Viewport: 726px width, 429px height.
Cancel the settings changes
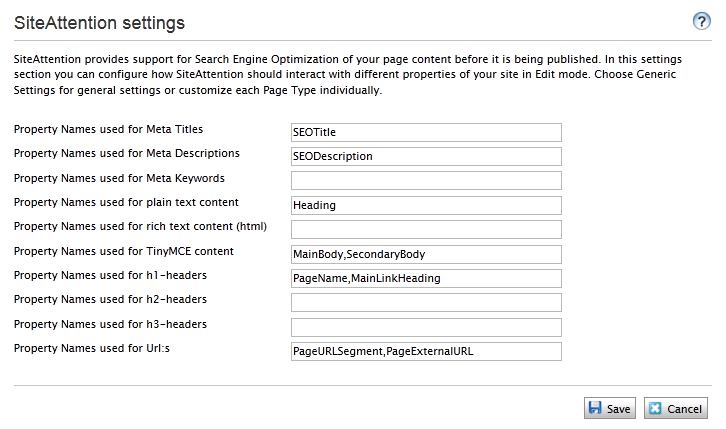tap(675, 408)
